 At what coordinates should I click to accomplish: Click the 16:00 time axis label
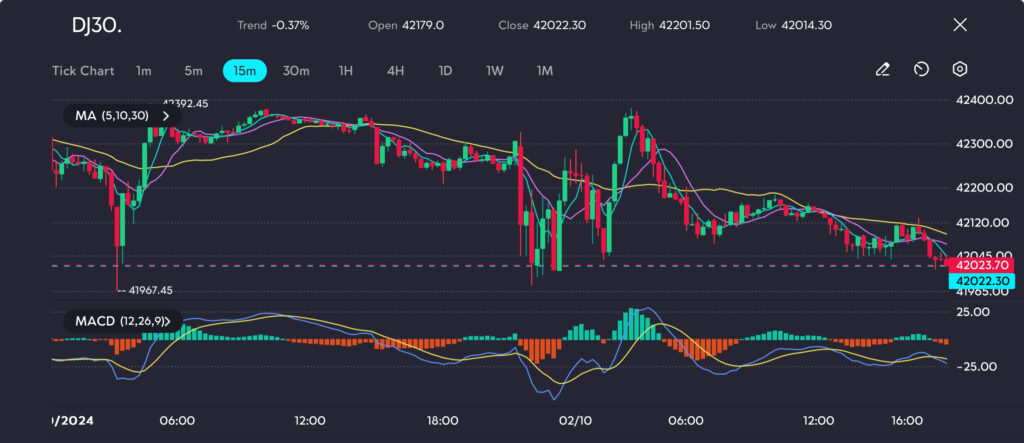pyautogui.click(x=908, y=421)
